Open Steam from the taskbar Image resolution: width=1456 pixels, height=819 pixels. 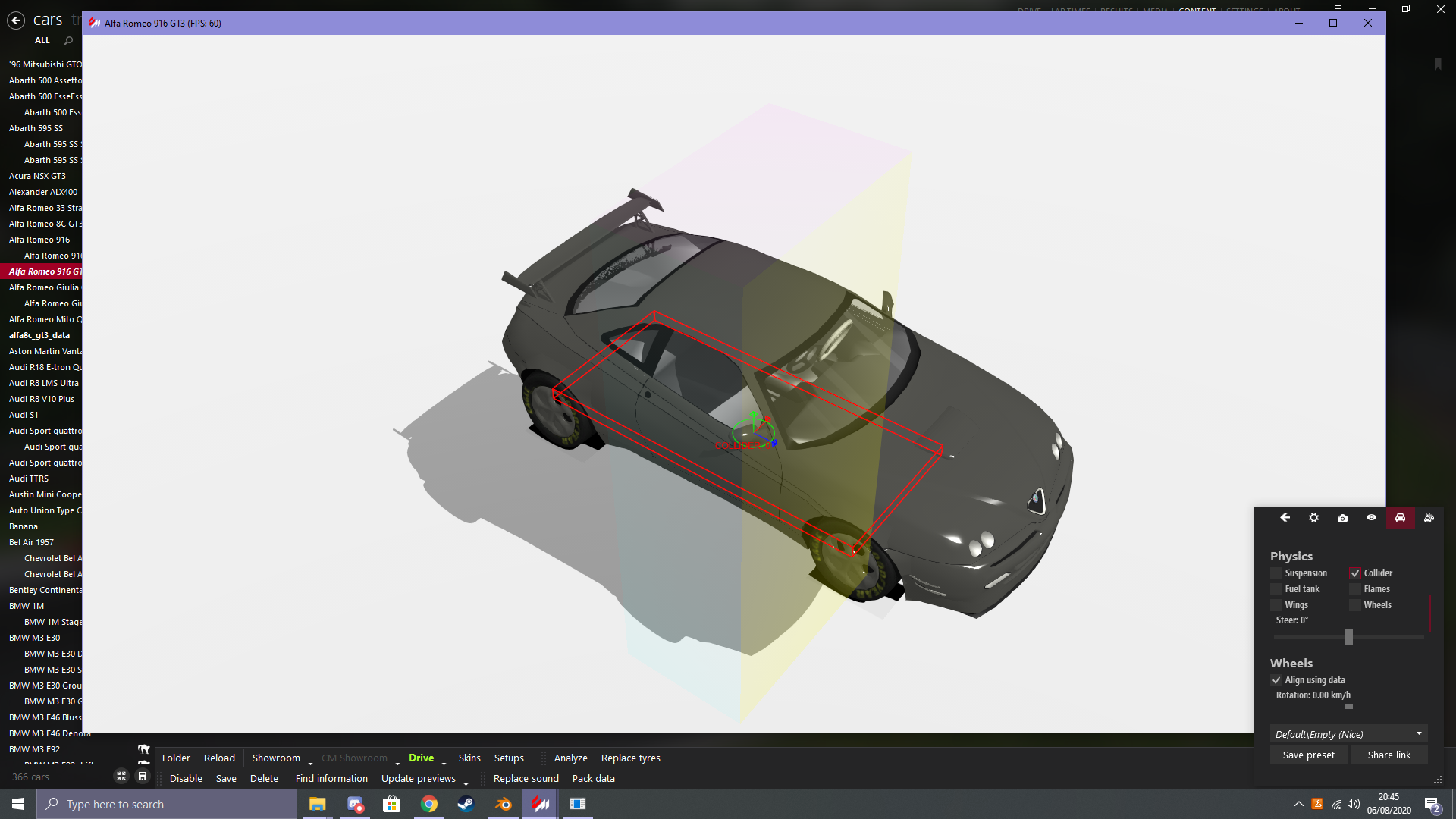point(466,804)
